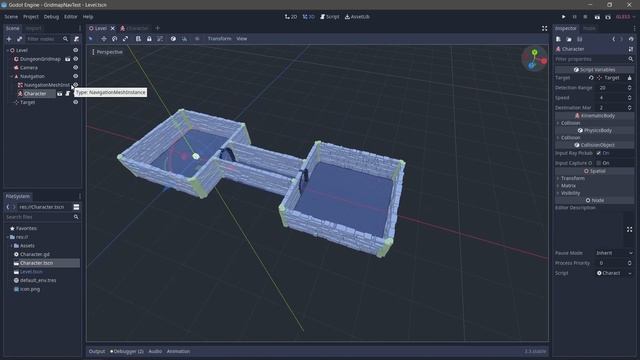
Task: Open the Inspector dock options dots
Action: tap(634, 28)
